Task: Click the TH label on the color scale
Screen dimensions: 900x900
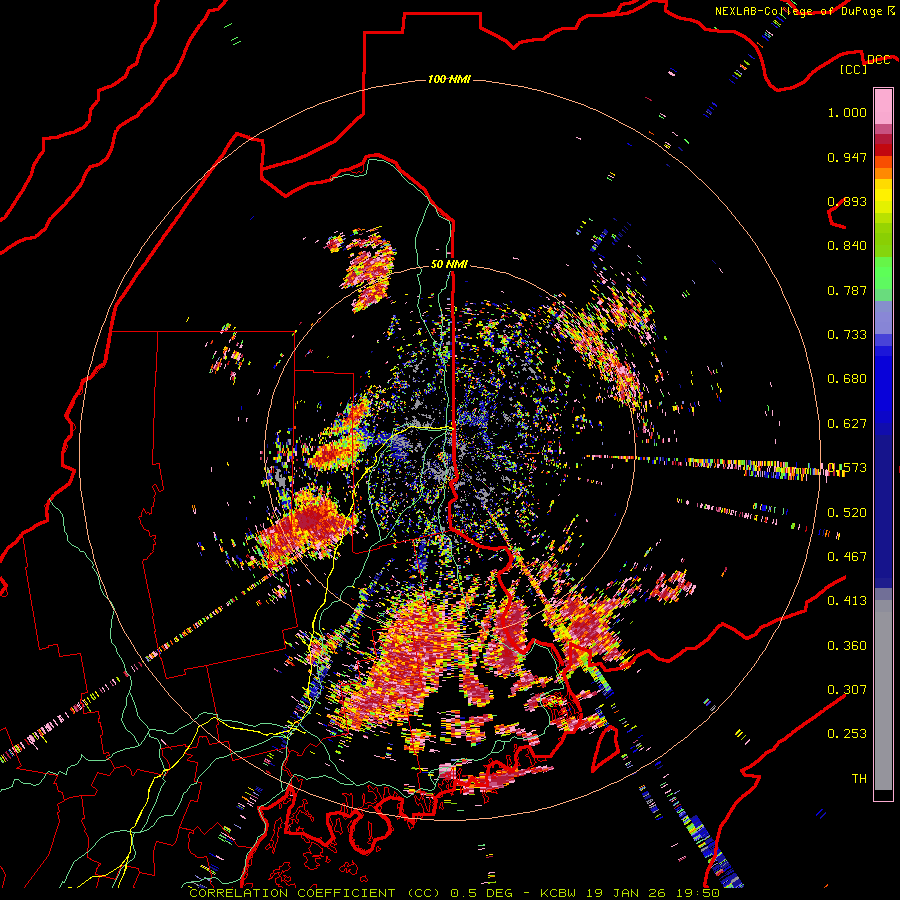Action: (x=859, y=779)
